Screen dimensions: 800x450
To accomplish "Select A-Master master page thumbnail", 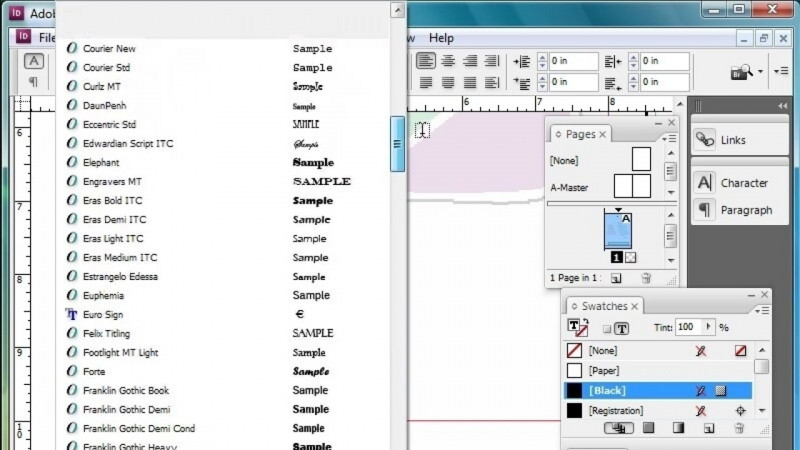I will click(x=632, y=186).
